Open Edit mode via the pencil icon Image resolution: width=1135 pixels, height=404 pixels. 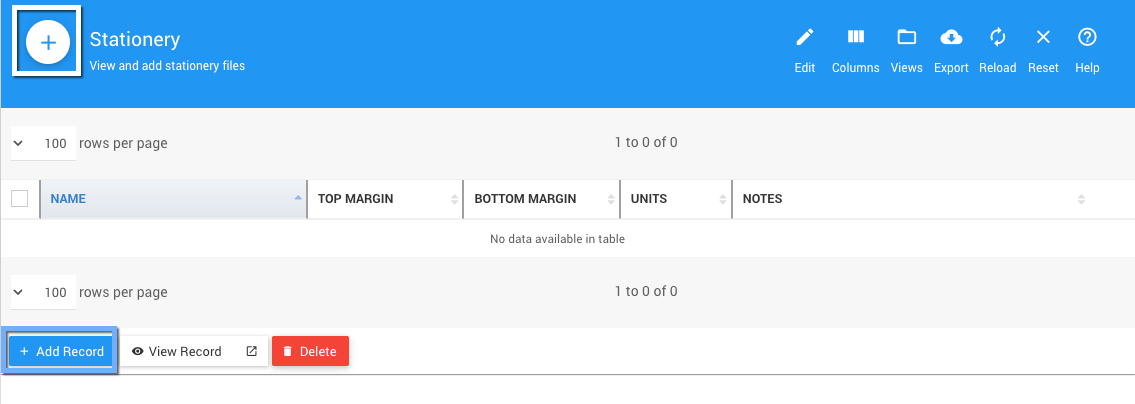tap(805, 38)
